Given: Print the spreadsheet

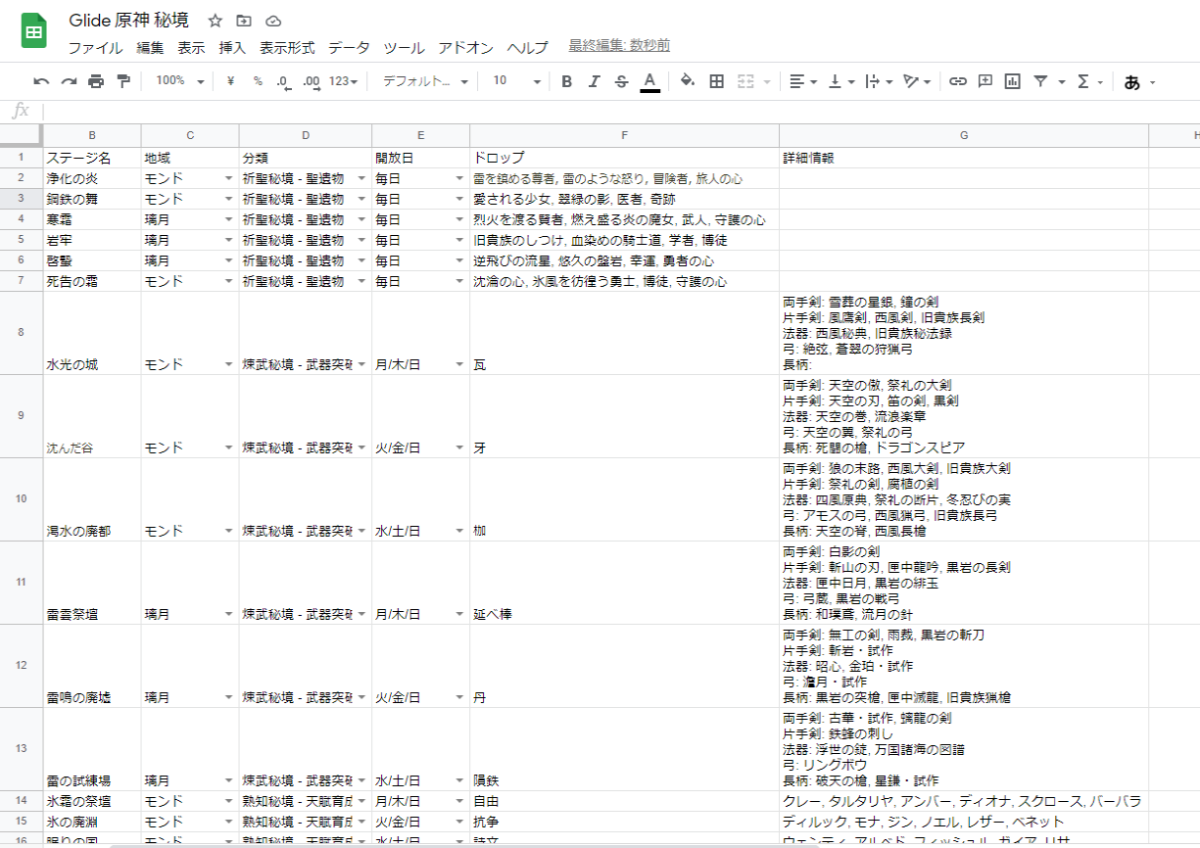Looking at the screenshot, I should (x=96, y=82).
